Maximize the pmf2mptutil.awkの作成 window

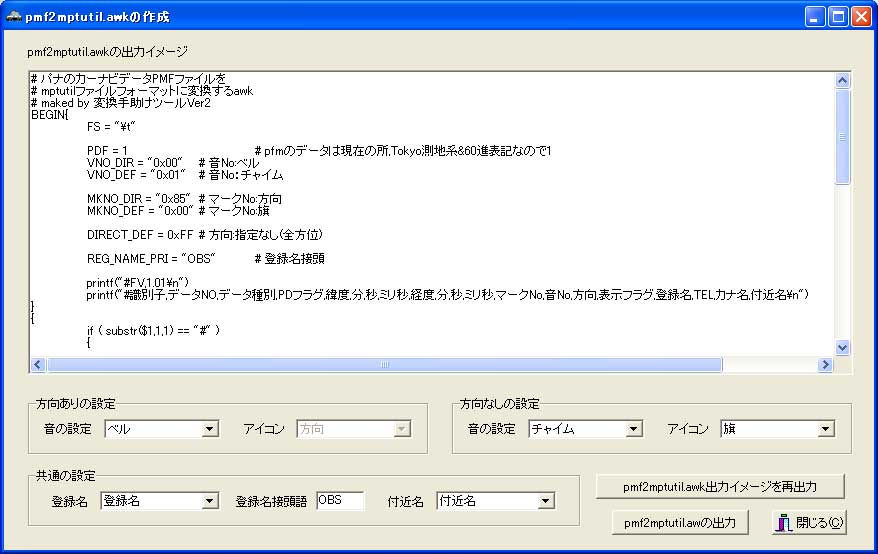pyautogui.click(x=838, y=17)
